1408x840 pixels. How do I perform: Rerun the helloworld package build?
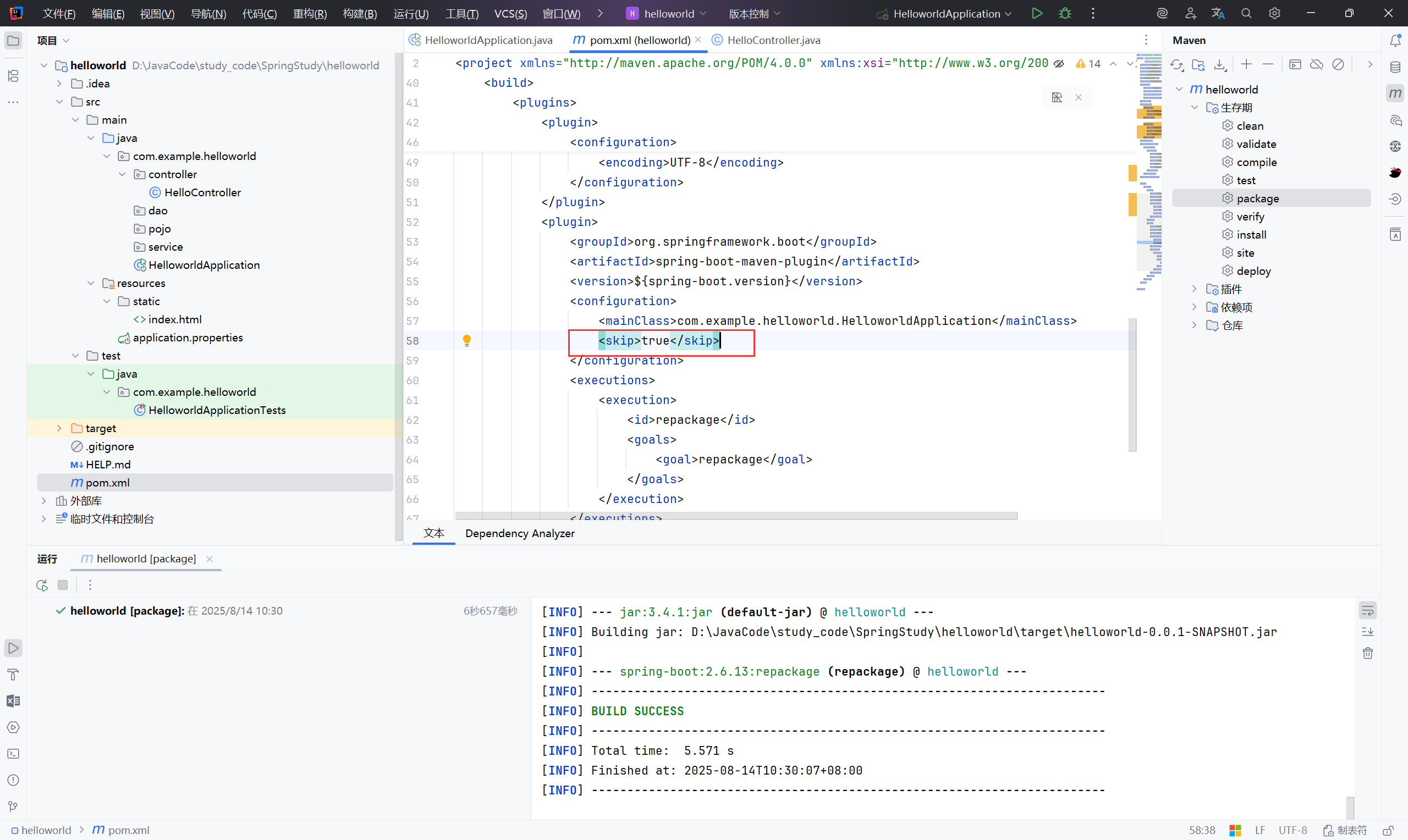coord(42,585)
